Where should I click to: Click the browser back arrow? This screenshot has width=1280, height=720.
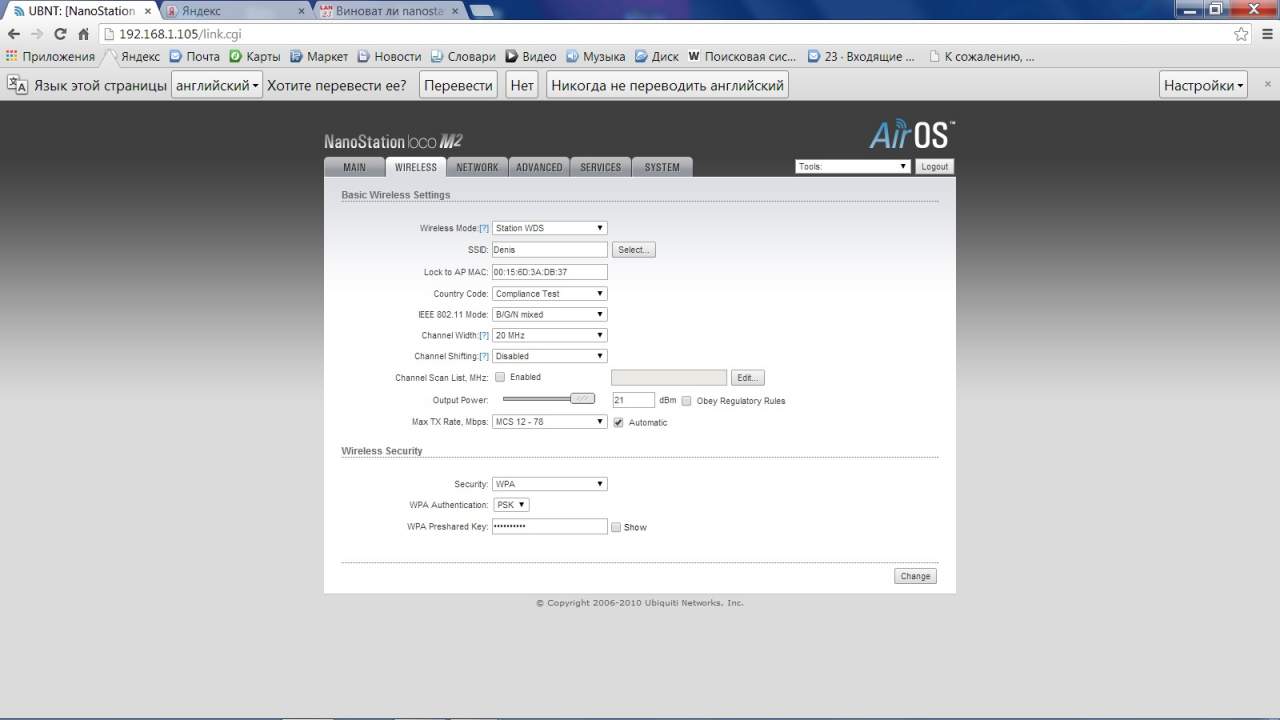(14, 34)
